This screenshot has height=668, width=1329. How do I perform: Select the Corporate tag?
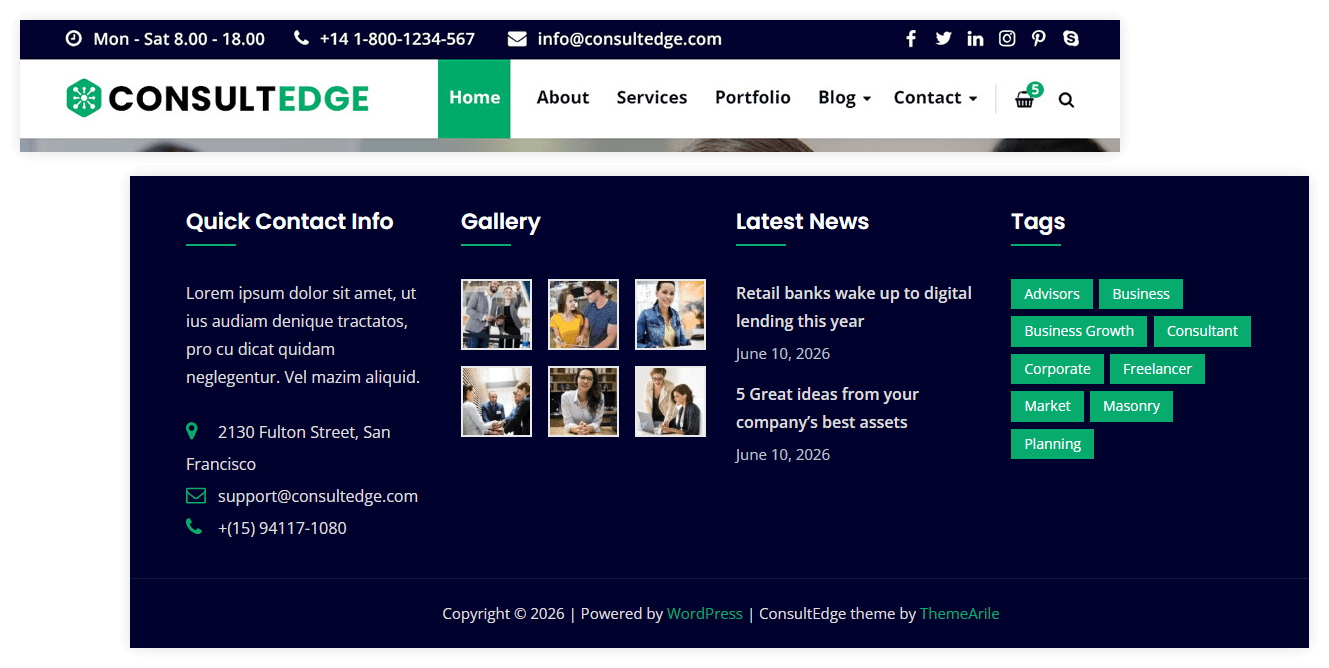[1057, 369]
